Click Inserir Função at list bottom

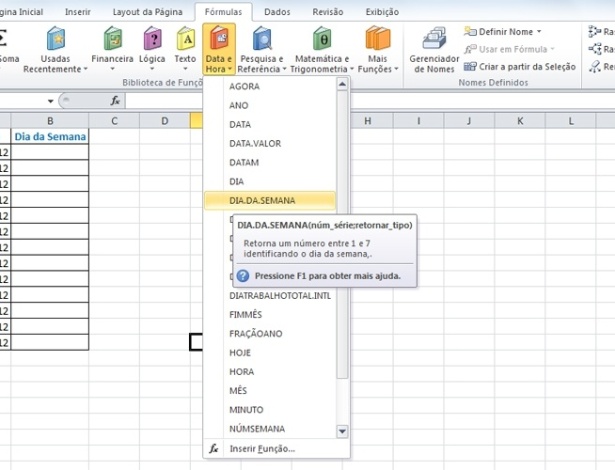click(x=262, y=449)
